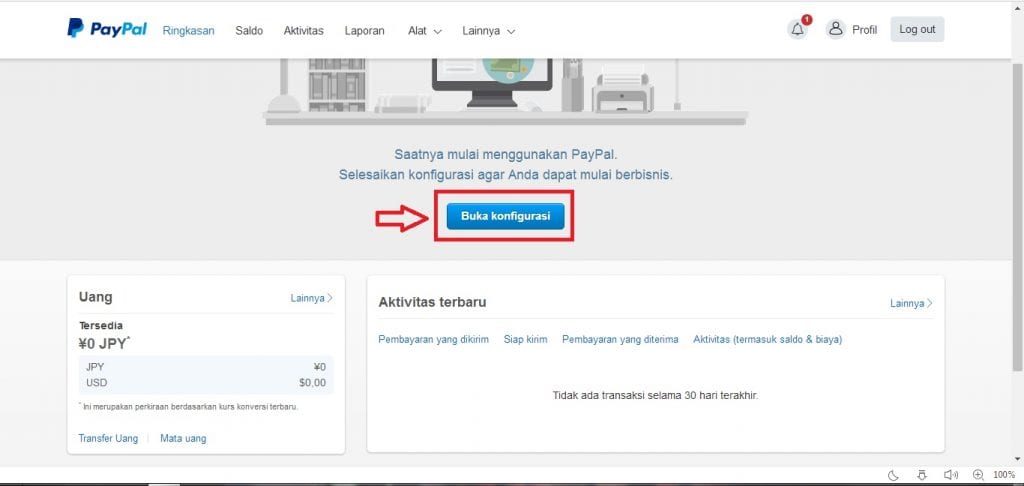Image resolution: width=1024 pixels, height=486 pixels.
Task: Open the Aktivitas menu item
Action: click(304, 31)
